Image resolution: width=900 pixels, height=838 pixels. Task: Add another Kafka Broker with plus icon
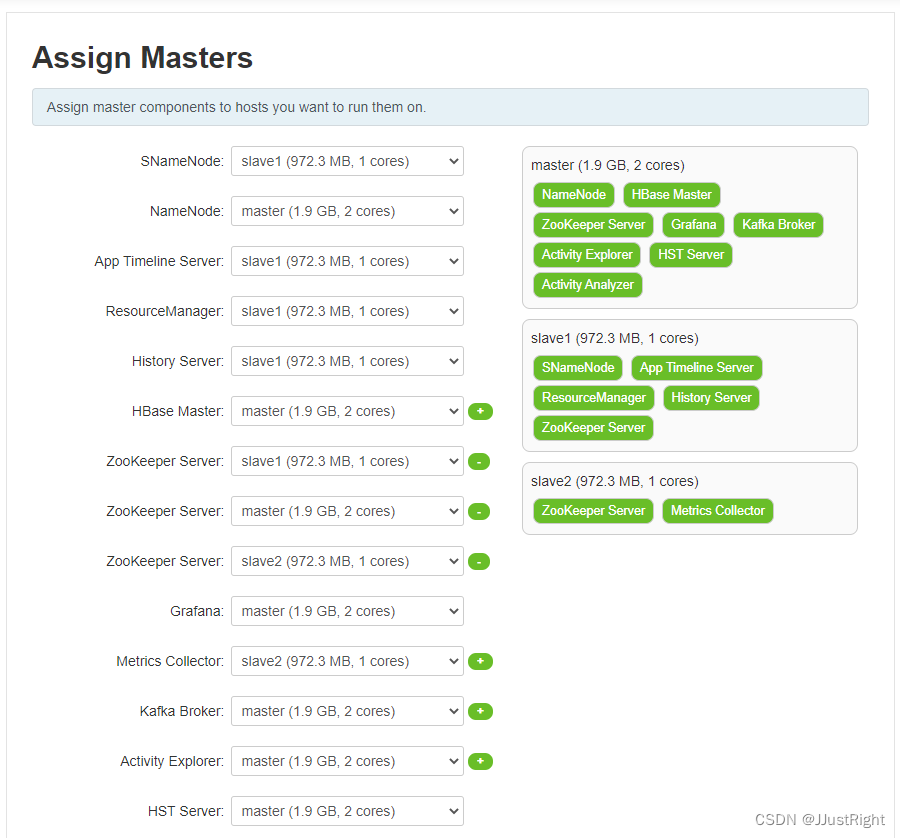click(x=480, y=711)
